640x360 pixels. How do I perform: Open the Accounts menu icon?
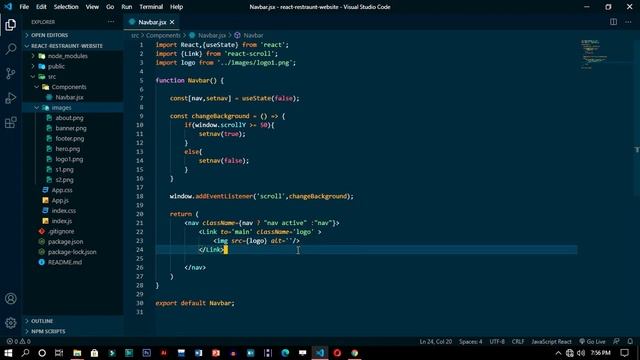11,298
